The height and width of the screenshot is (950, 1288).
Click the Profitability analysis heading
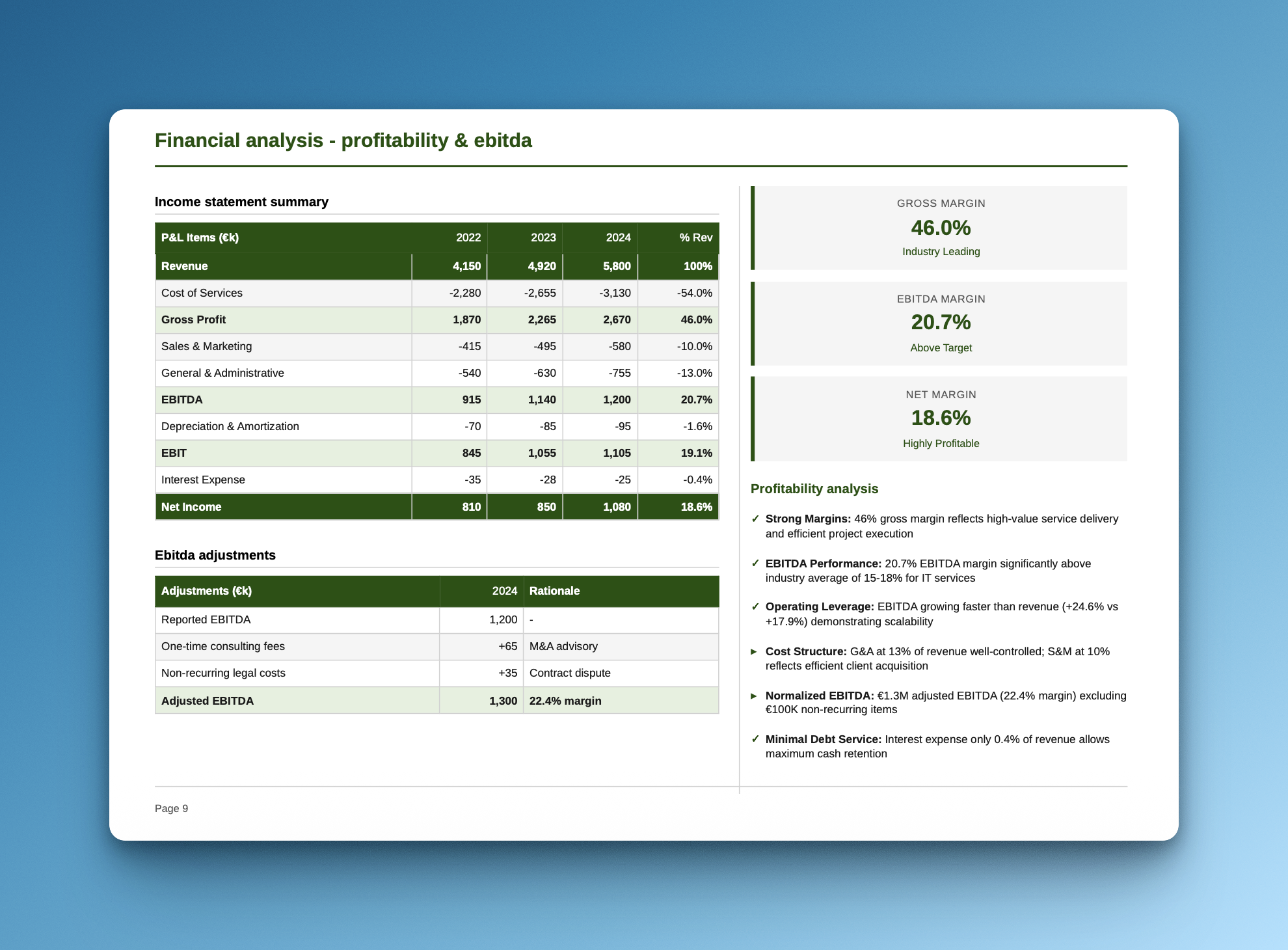click(814, 489)
